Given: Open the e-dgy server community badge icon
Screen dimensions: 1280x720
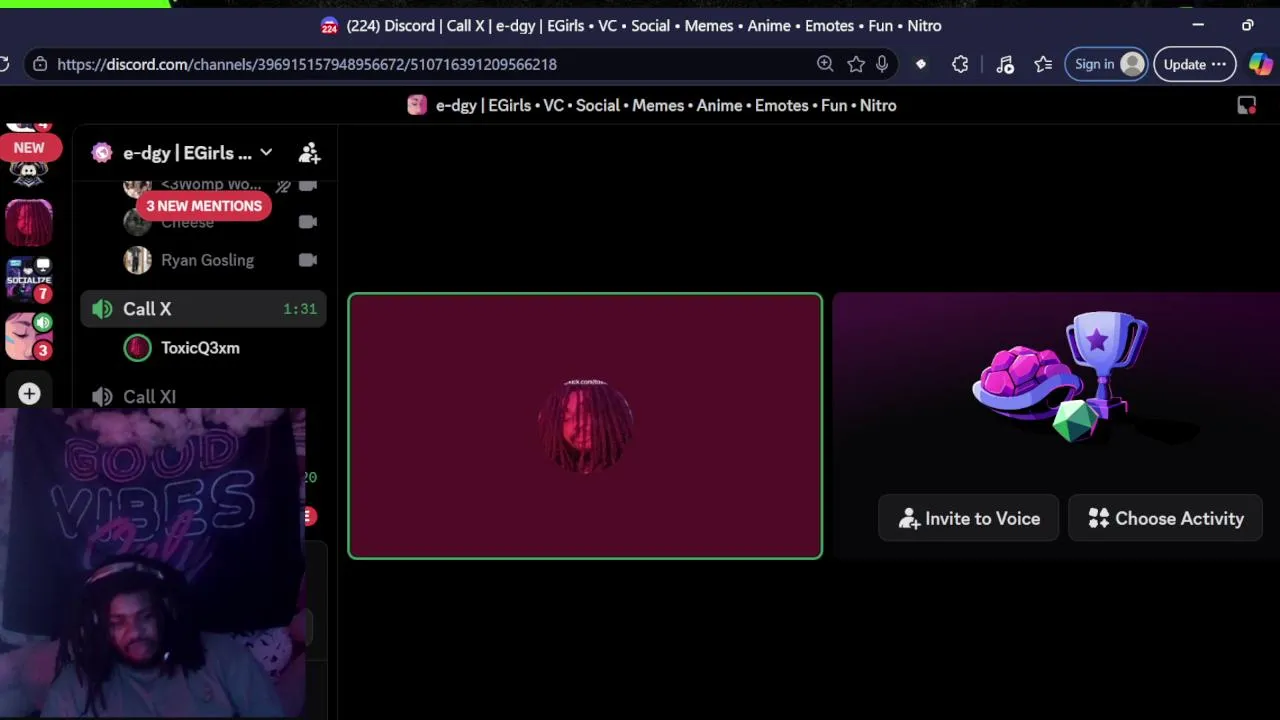Looking at the screenshot, I should 102,153.
